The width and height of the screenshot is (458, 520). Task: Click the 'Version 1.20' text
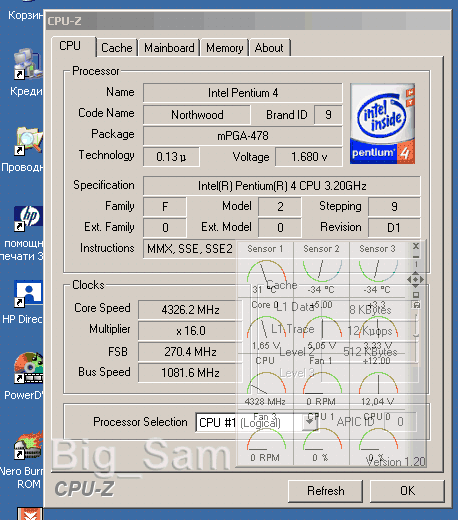point(395,462)
